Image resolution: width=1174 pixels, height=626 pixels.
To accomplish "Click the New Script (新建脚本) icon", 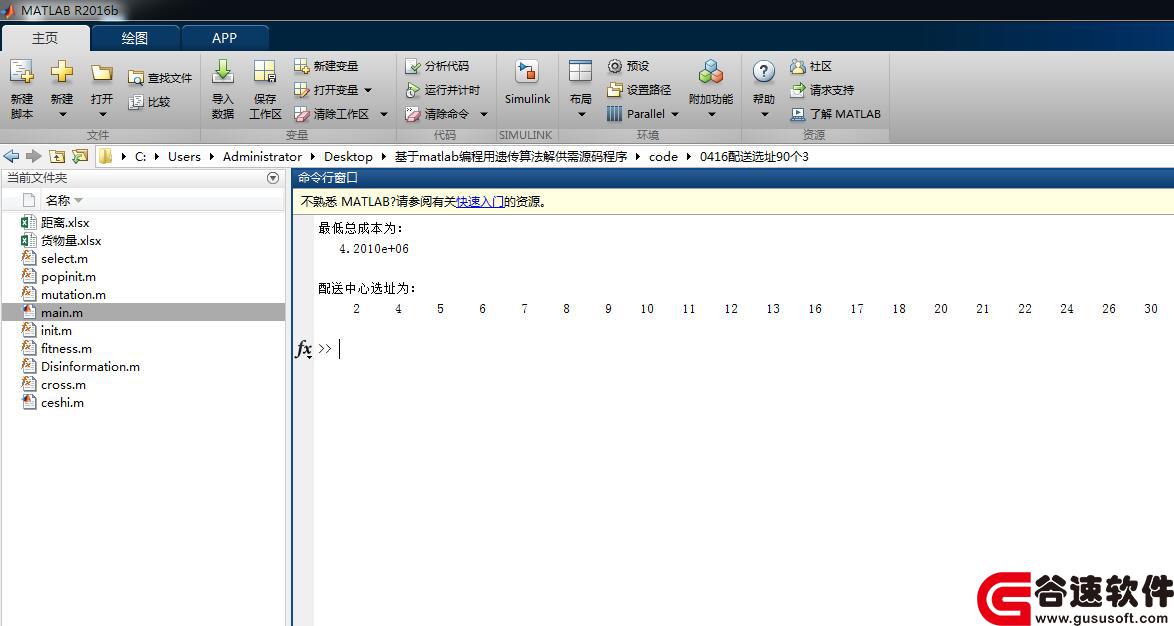I will coord(22,73).
